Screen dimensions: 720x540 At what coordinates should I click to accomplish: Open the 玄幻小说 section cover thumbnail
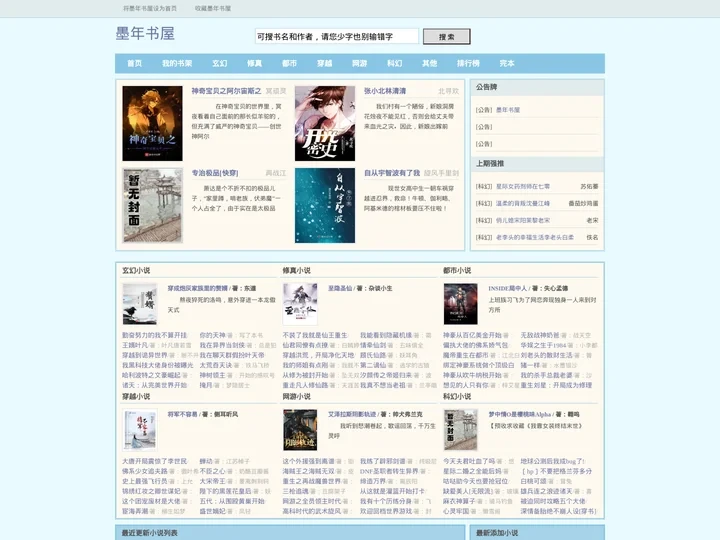click(x=140, y=304)
